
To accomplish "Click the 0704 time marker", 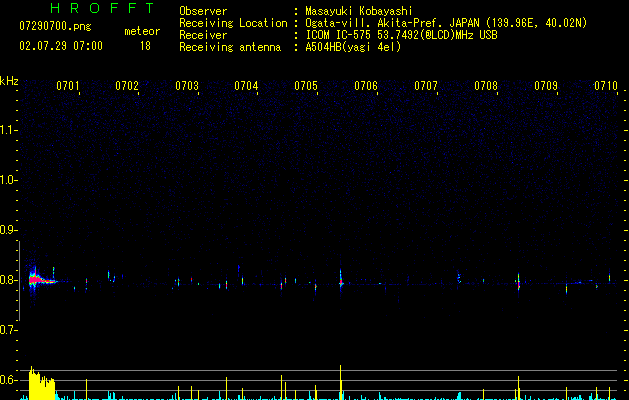I will point(246,85).
